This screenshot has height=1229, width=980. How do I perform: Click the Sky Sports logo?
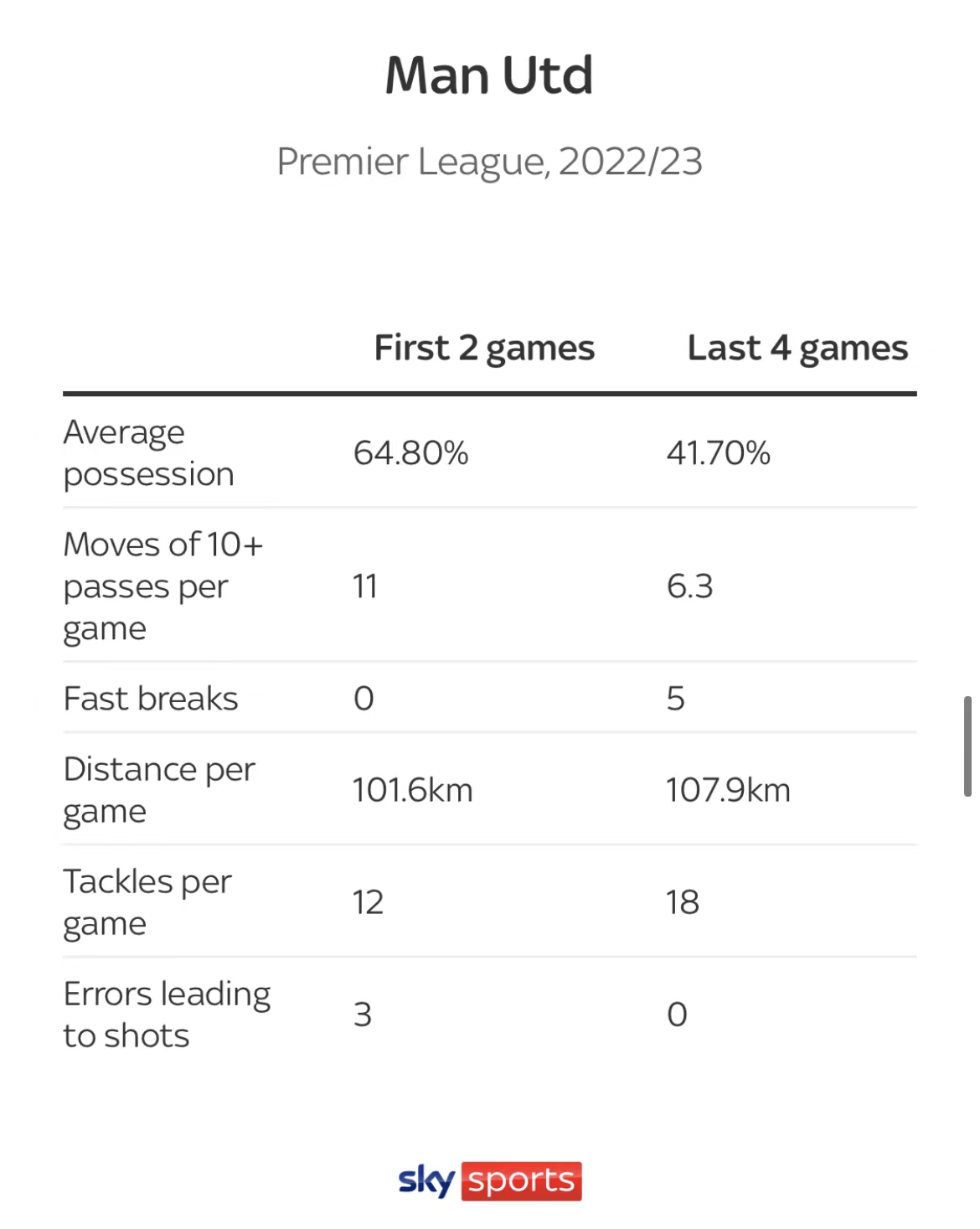click(490, 1180)
